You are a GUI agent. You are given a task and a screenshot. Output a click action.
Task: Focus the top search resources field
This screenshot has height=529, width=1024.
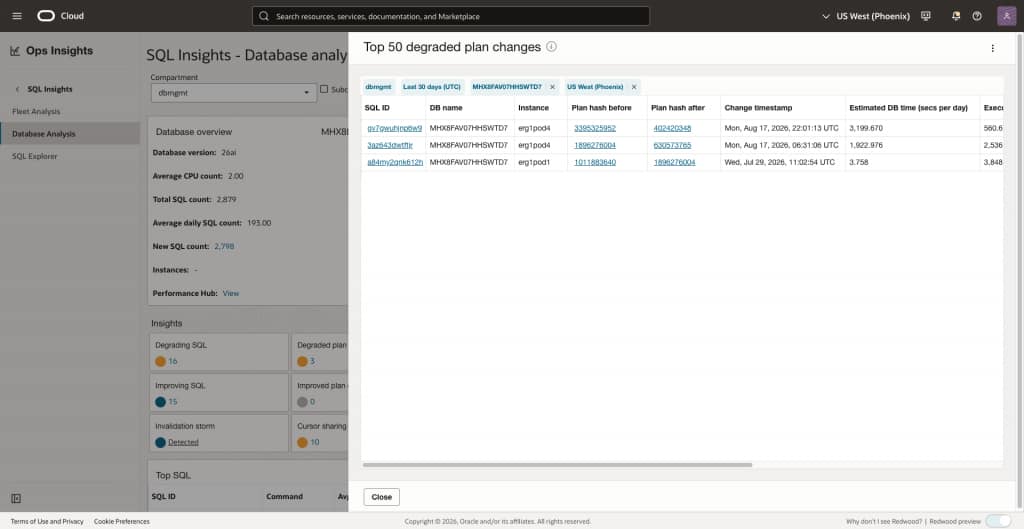(x=451, y=16)
